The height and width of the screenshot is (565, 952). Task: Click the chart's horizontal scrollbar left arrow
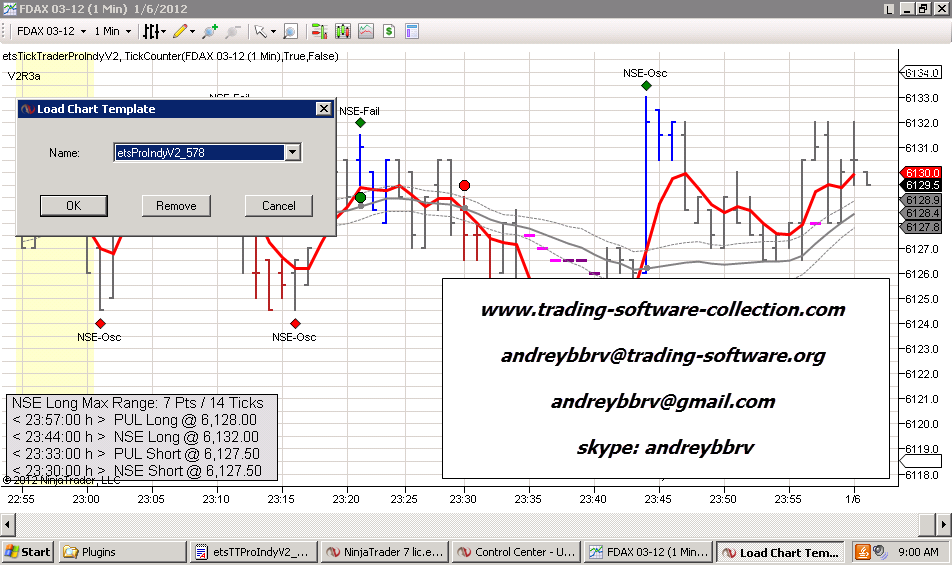pos(9,523)
